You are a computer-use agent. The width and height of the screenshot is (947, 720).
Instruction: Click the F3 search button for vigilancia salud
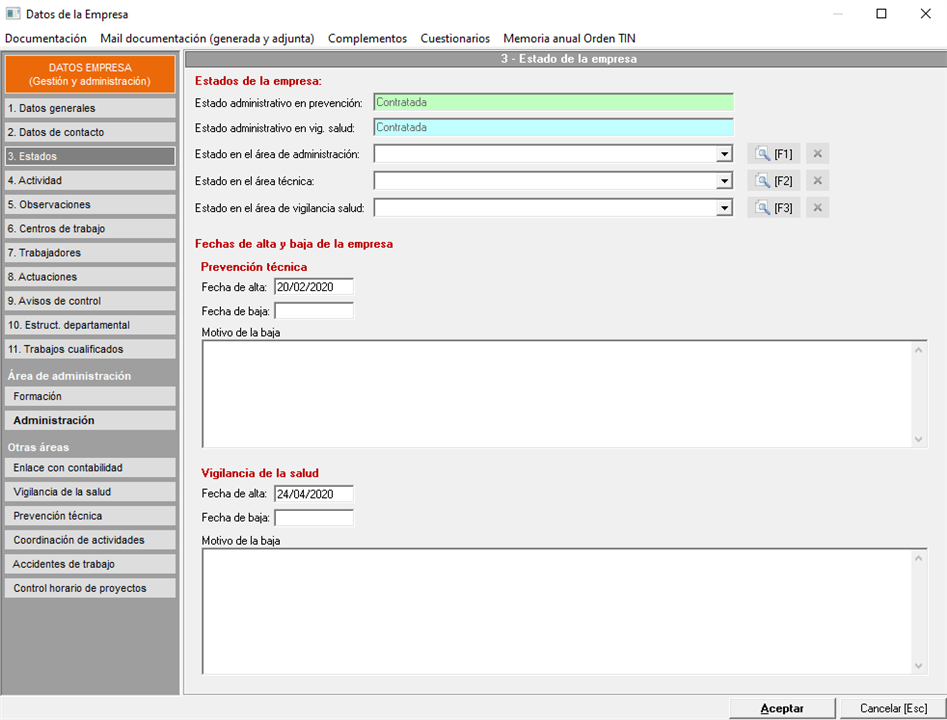(773, 208)
